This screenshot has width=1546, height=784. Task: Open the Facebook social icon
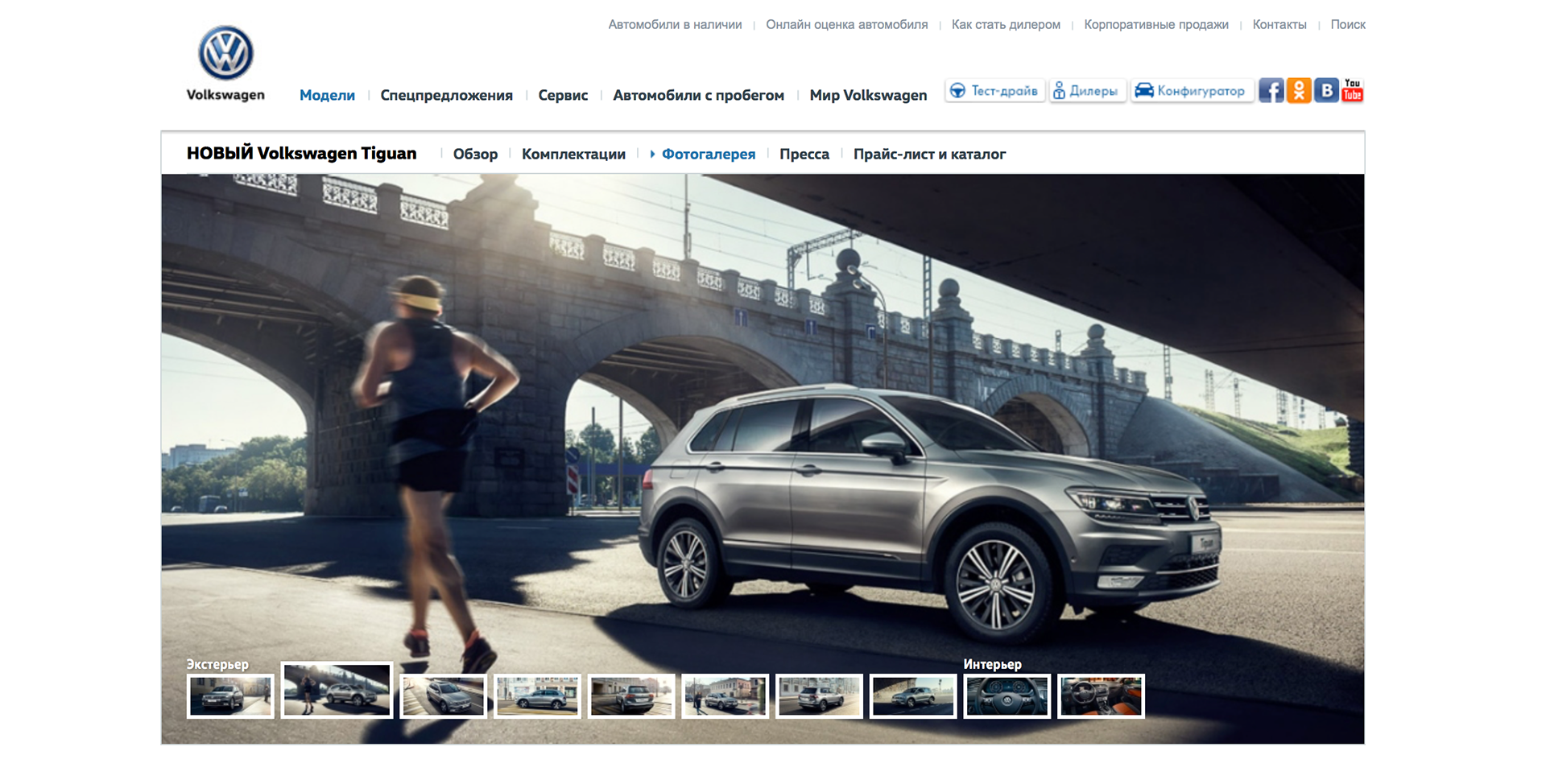[1271, 90]
